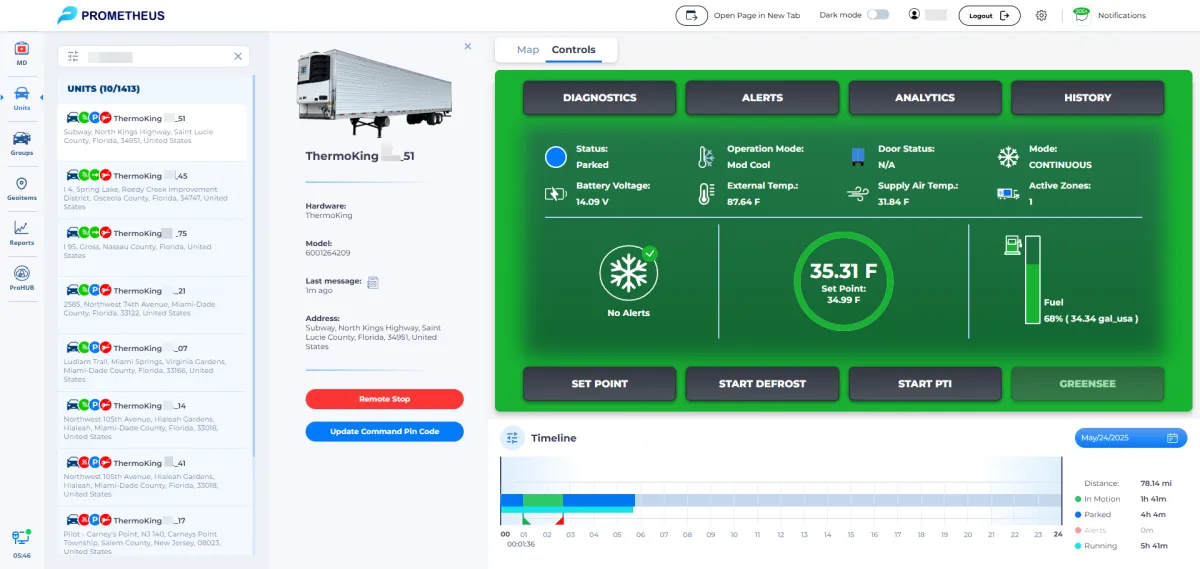
Task: Click the user profile avatar icon
Action: (x=914, y=15)
